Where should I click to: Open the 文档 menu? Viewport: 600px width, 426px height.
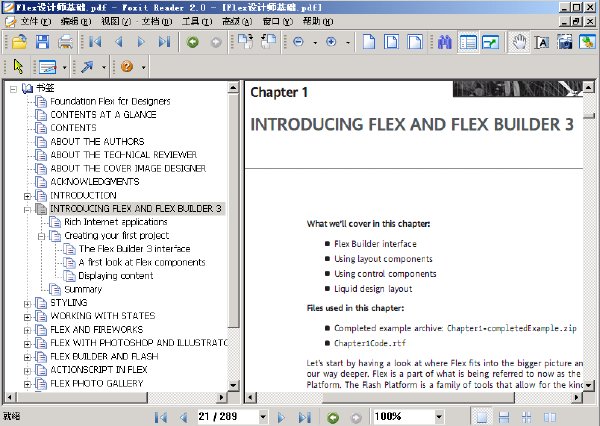(157, 21)
